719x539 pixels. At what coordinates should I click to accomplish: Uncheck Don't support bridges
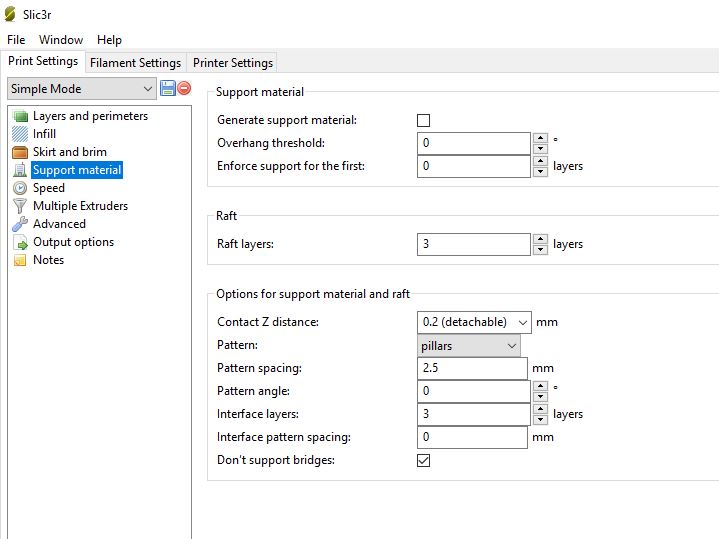(x=424, y=461)
